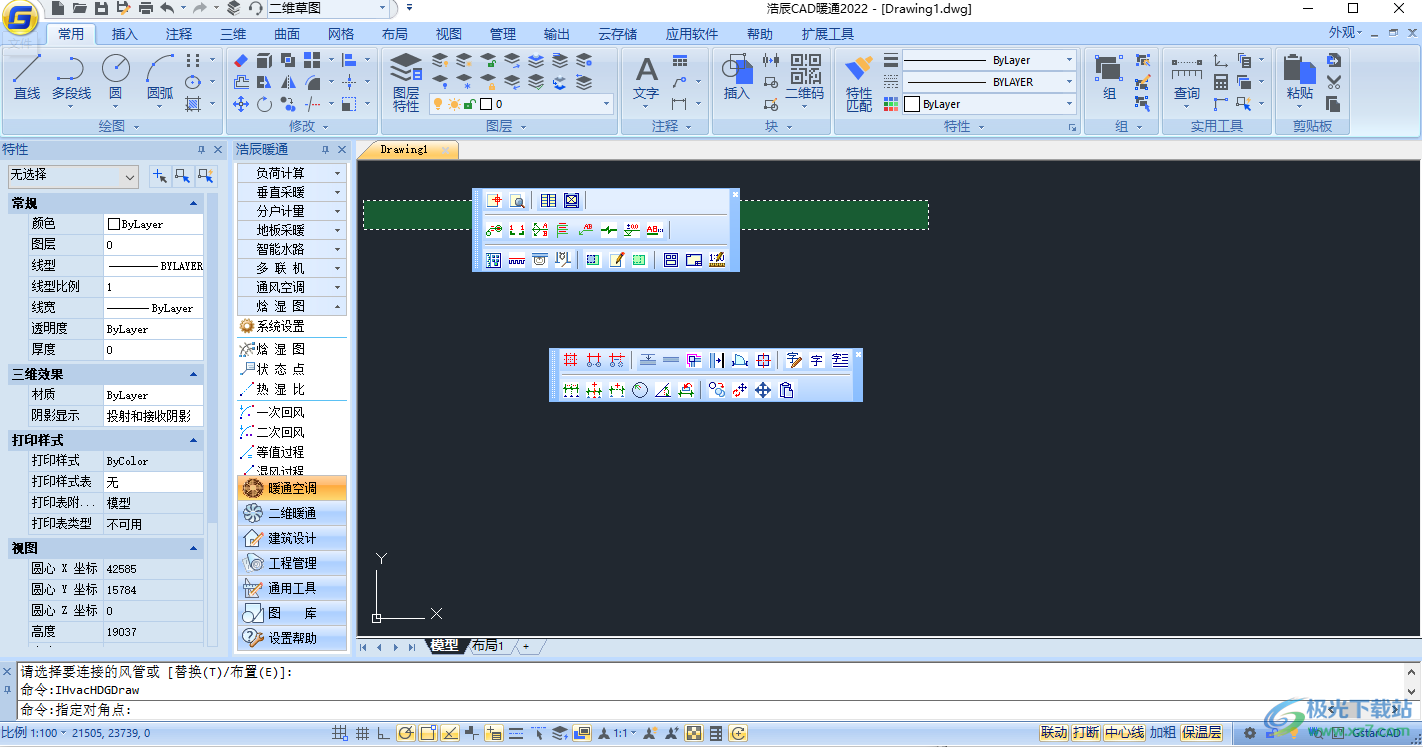Switch to the 扩展工具 ribbon tab
This screenshot has width=1423, height=747.
[828, 34]
